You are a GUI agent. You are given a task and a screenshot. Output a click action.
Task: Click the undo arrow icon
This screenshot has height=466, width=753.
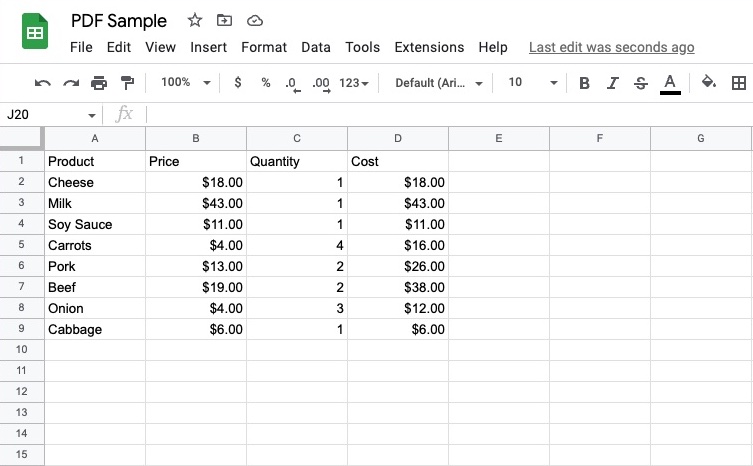click(42, 83)
